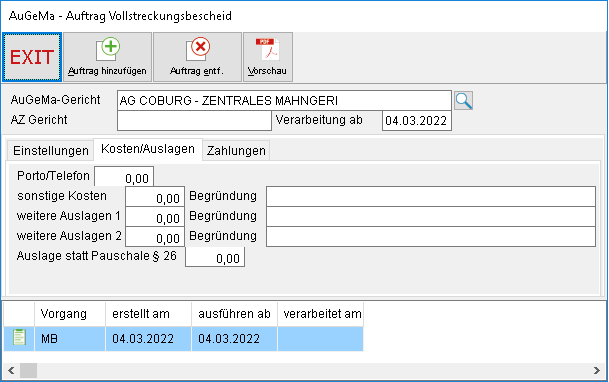The width and height of the screenshot is (609, 382).
Task: Focus weitere Auslagen 2 amount field
Action: (x=155, y=237)
